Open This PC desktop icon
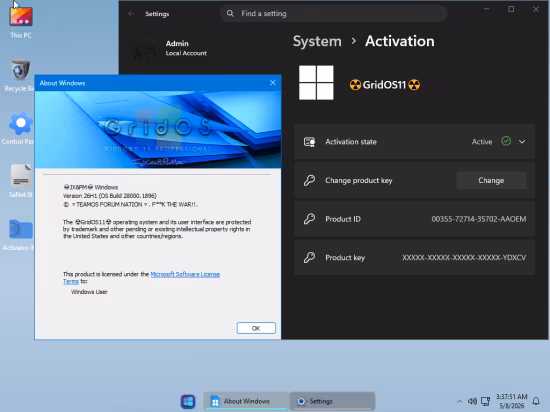The image size is (550, 412). (21, 22)
